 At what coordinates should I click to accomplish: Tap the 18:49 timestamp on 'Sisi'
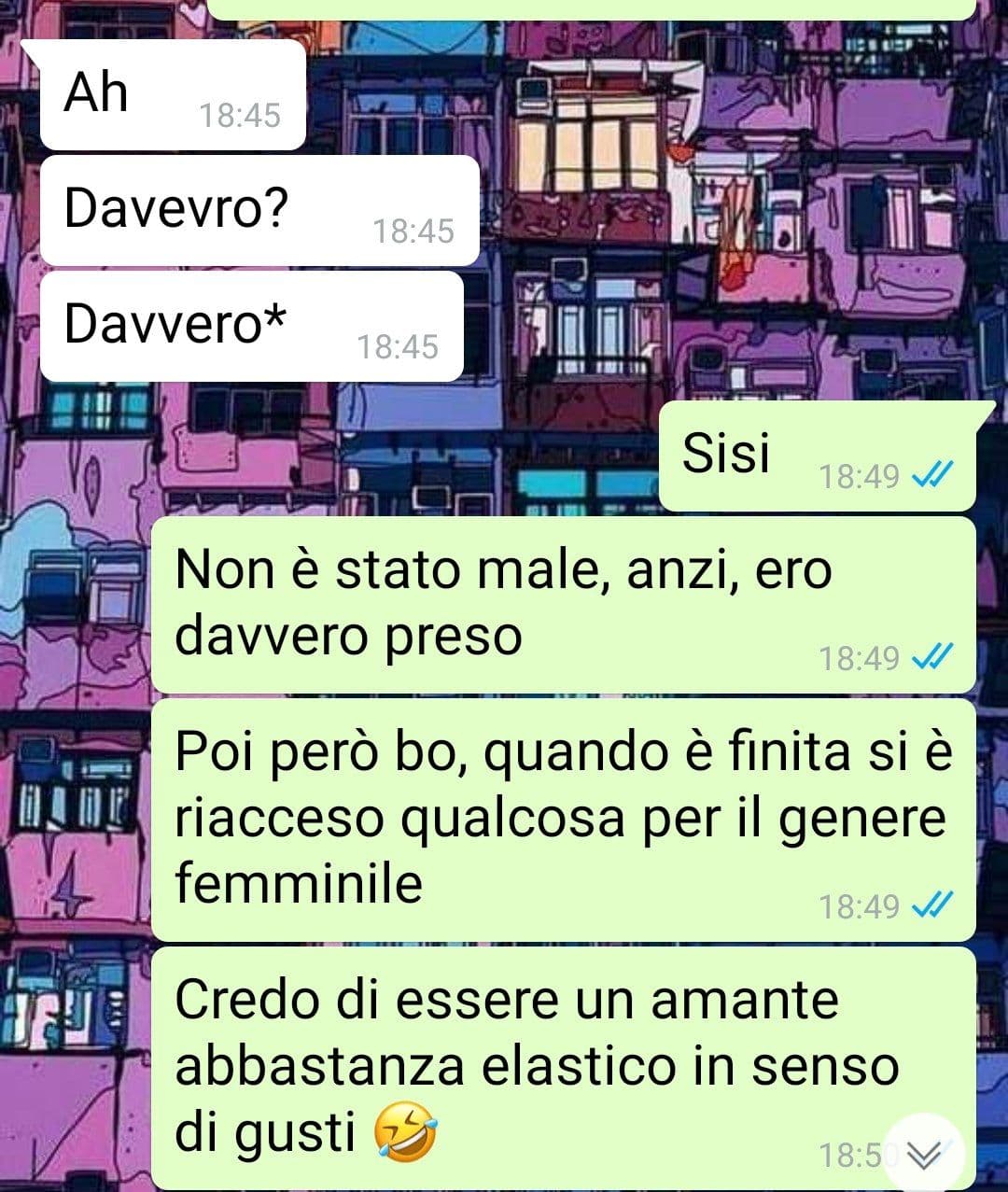tap(860, 477)
